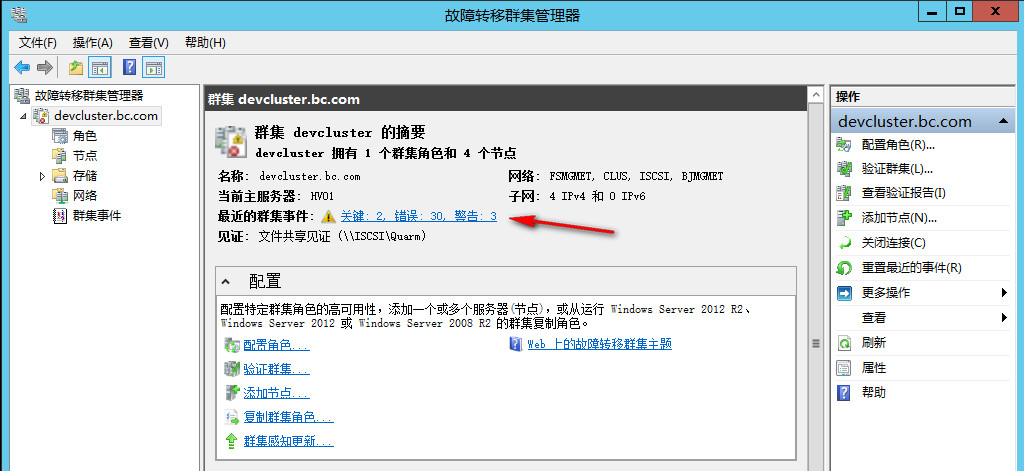Select 查看验证报告(I) in actions pane
The width and height of the screenshot is (1024, 471).
point(903,193)
